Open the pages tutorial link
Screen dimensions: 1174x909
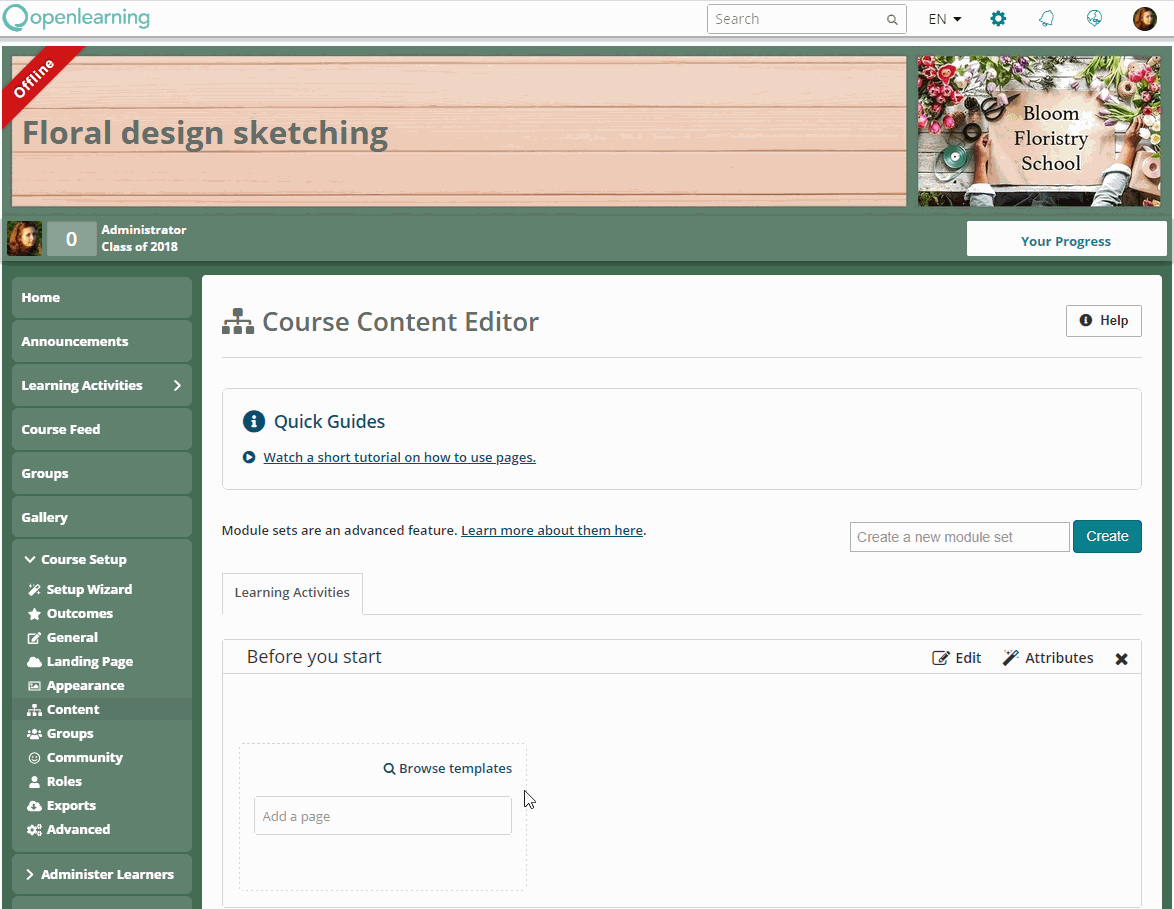(x=399, y=457)
